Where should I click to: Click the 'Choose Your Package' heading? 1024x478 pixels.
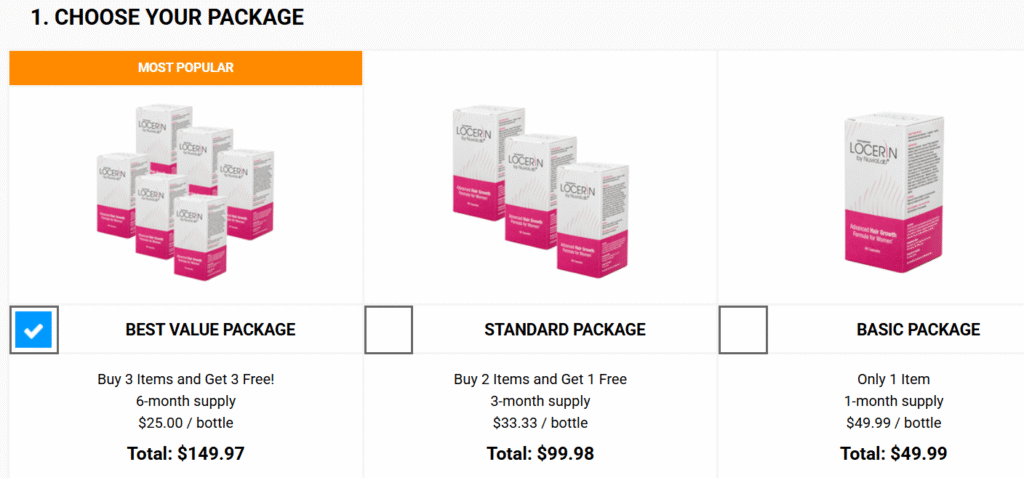click(167, 17)
